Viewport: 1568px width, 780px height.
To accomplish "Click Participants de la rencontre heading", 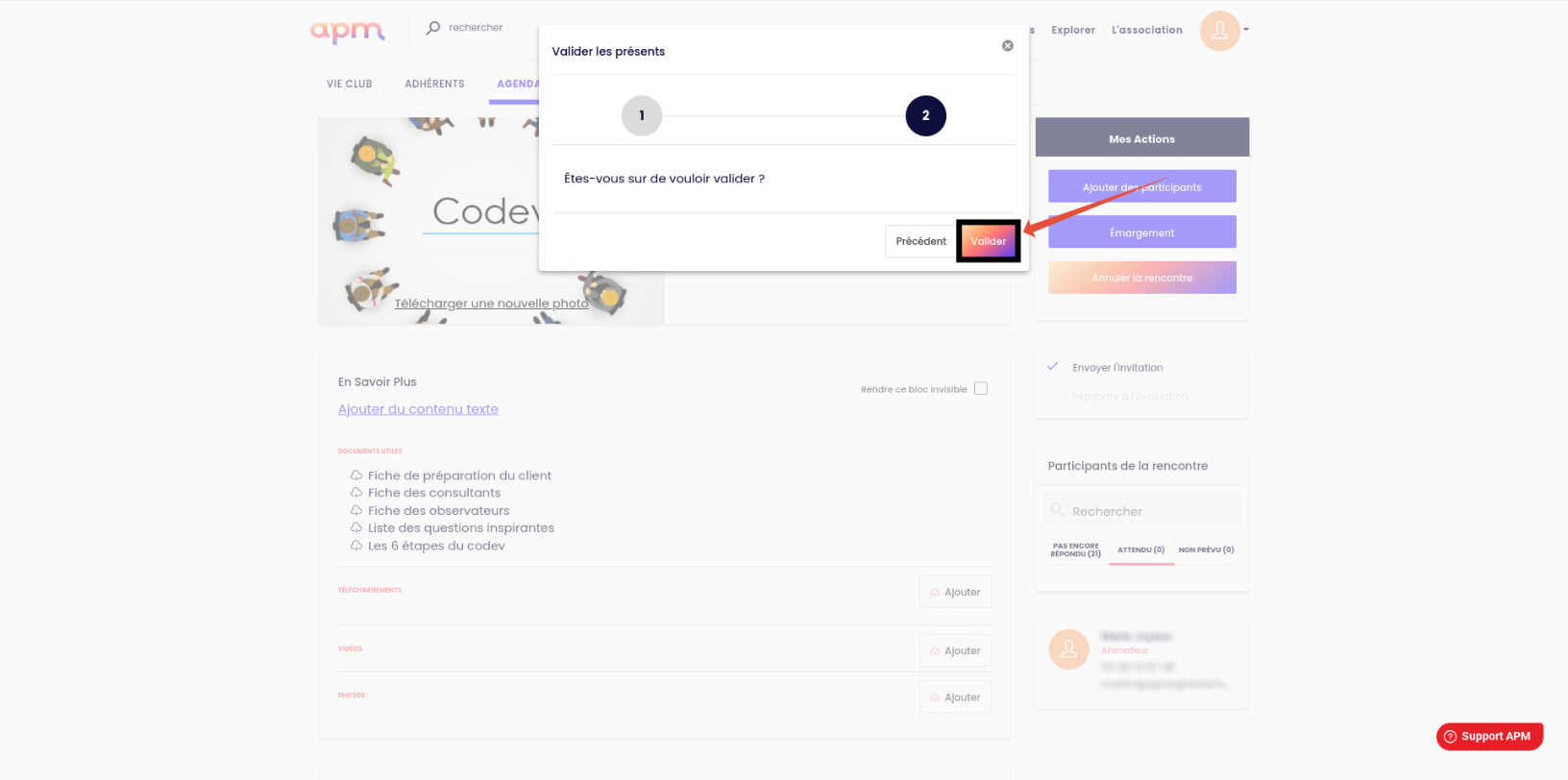I will tap(1128, 466).
